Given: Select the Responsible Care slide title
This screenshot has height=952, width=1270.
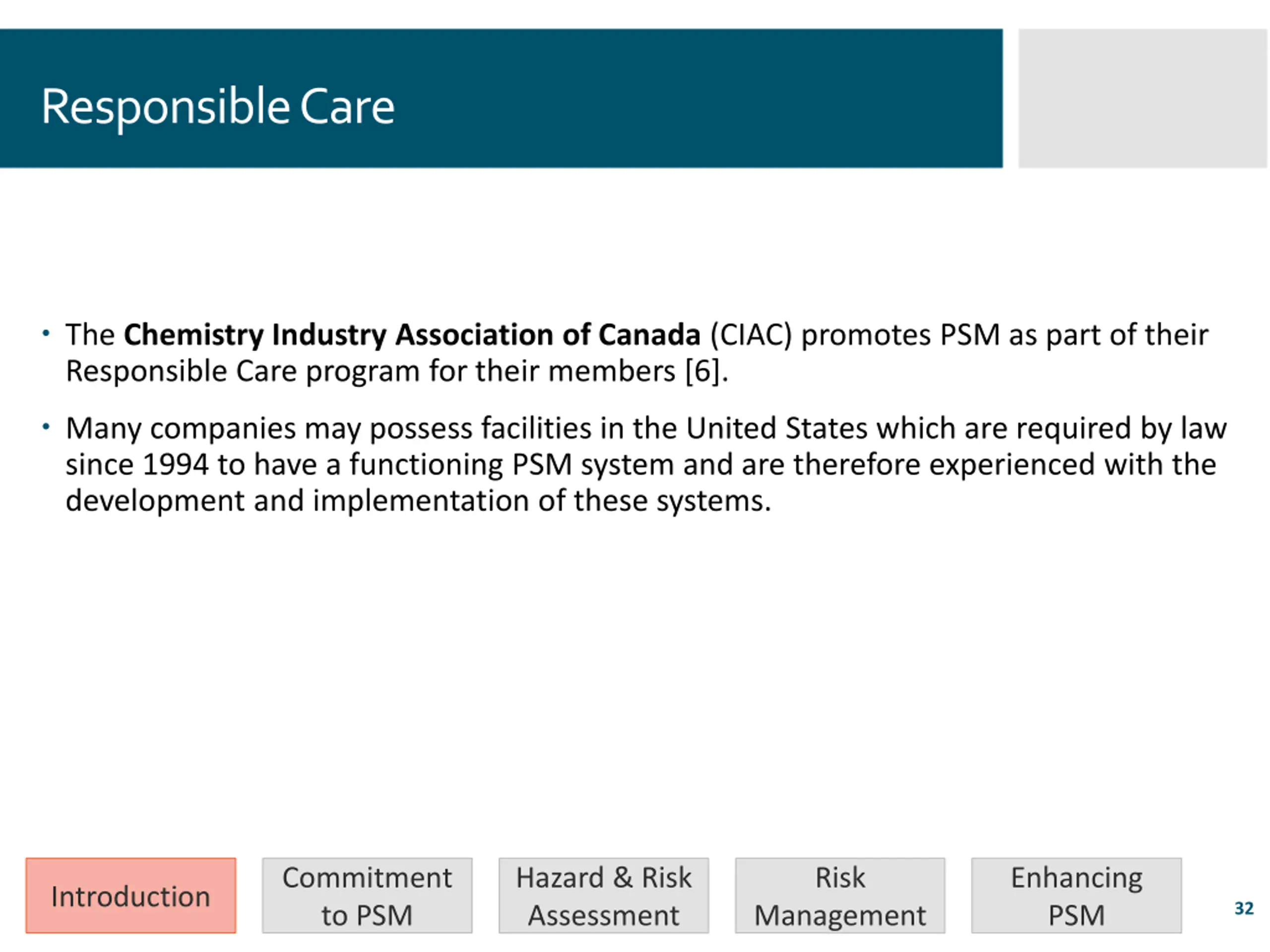Looking at the screenshot, I should (x=218, y=107).
